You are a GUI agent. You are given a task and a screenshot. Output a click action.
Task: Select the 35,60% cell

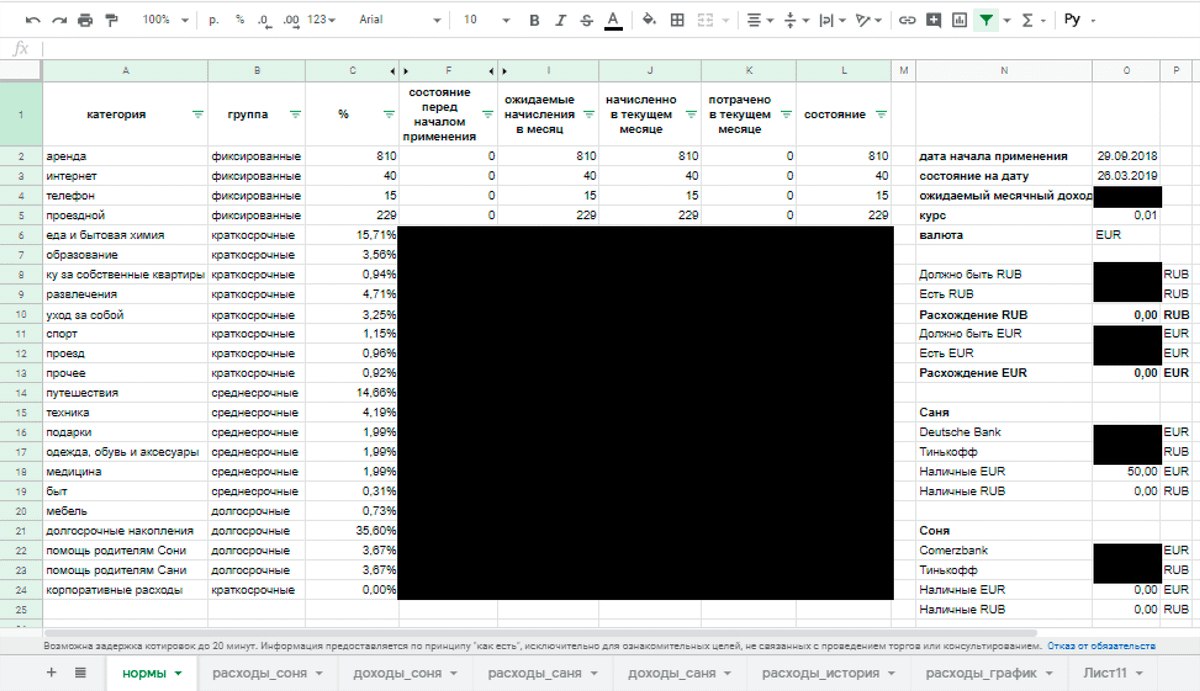tap(352, 530)
